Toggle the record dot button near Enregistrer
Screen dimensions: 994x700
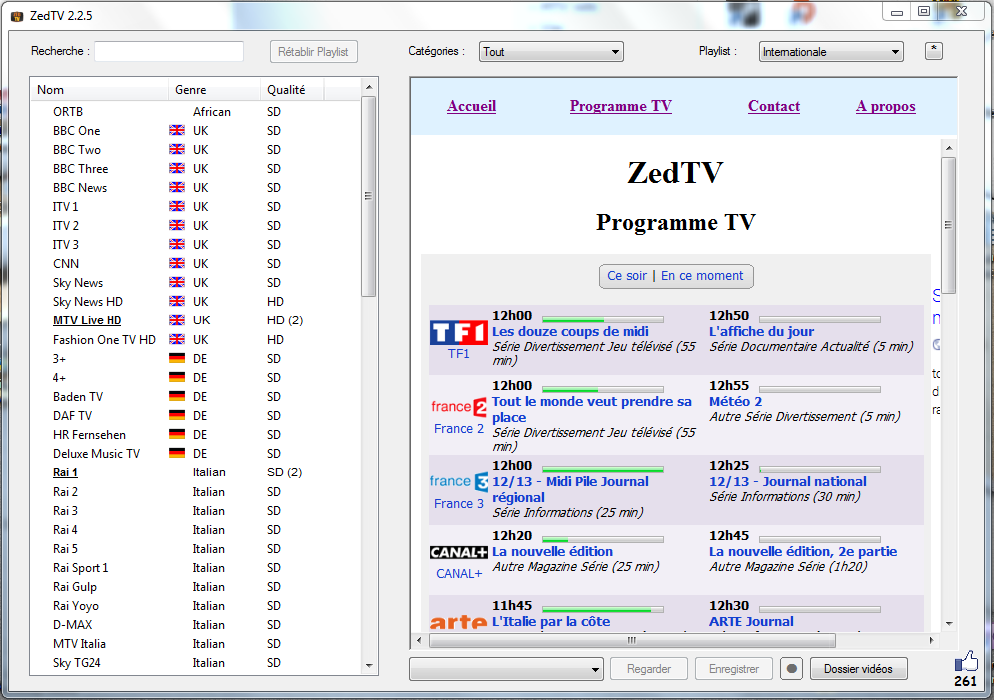pos(791,668)
